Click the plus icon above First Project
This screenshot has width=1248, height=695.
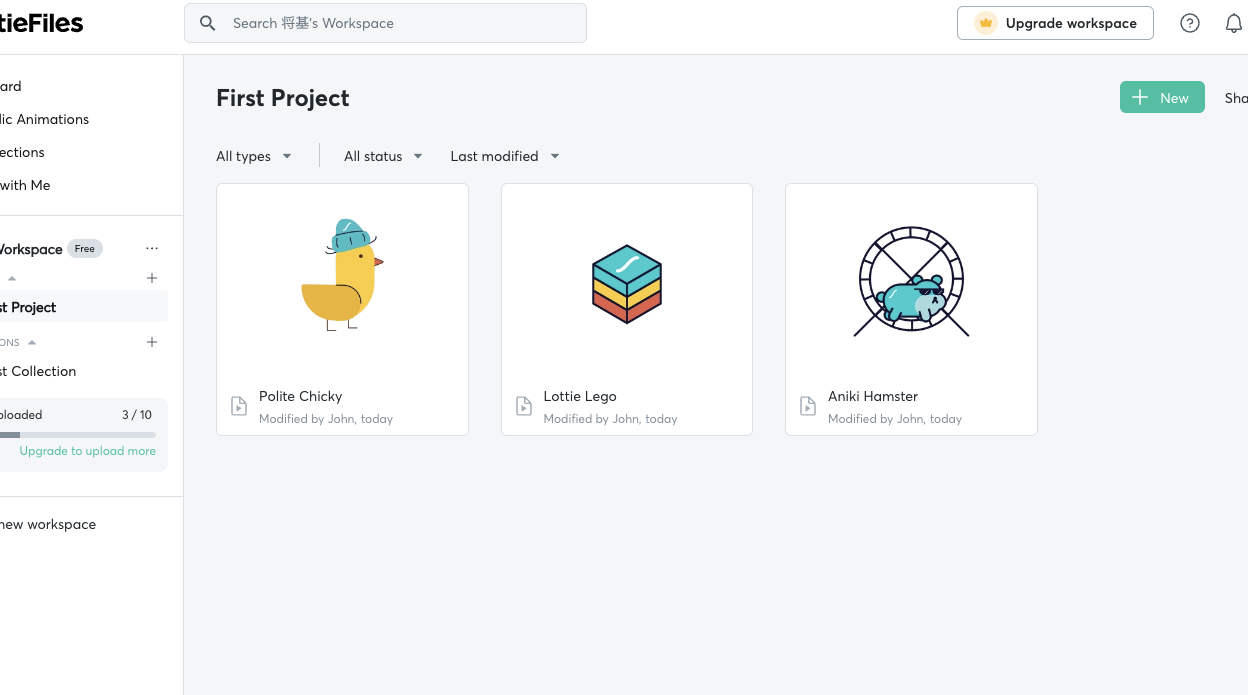152,278
